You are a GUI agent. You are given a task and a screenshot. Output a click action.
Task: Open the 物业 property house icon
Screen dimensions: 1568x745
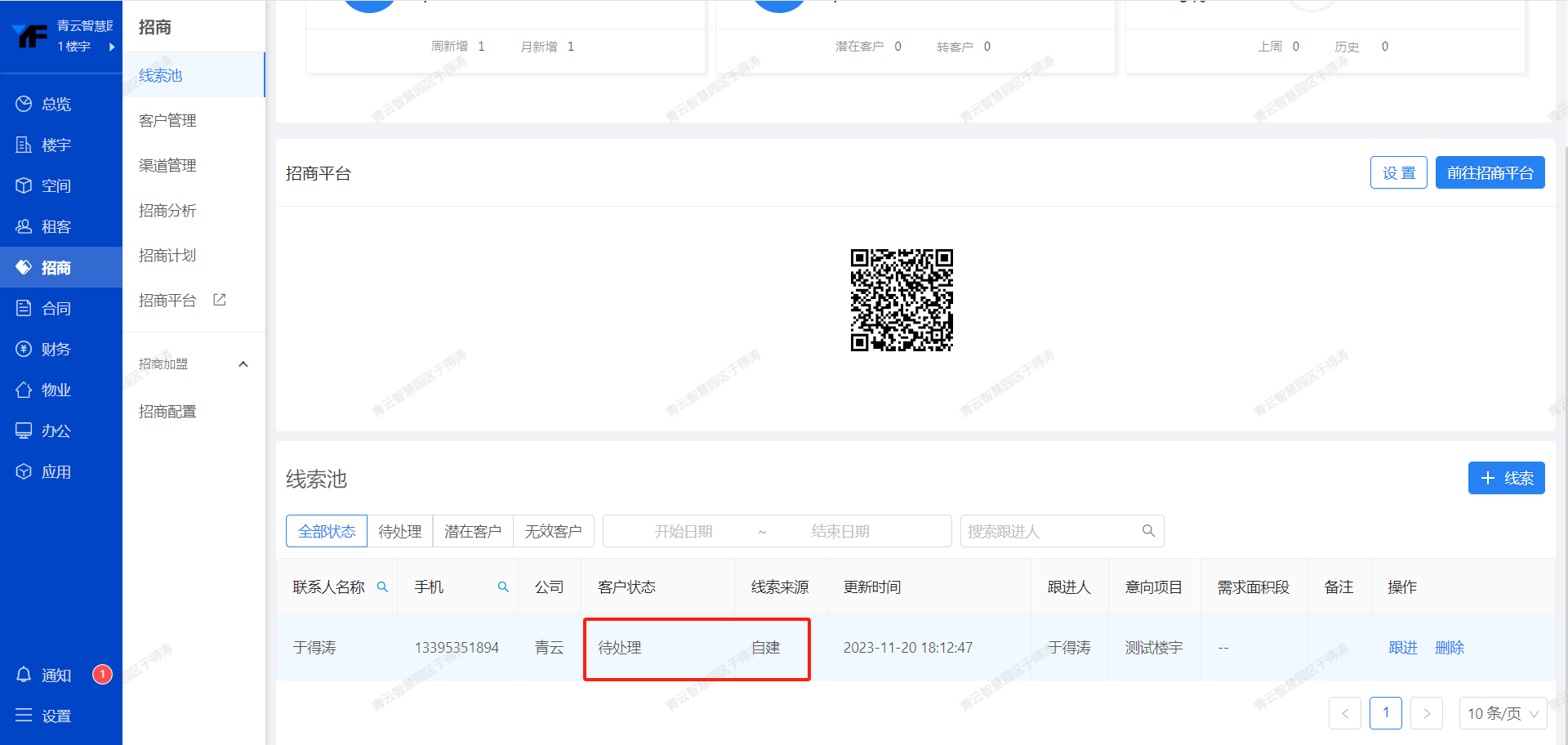24,390
